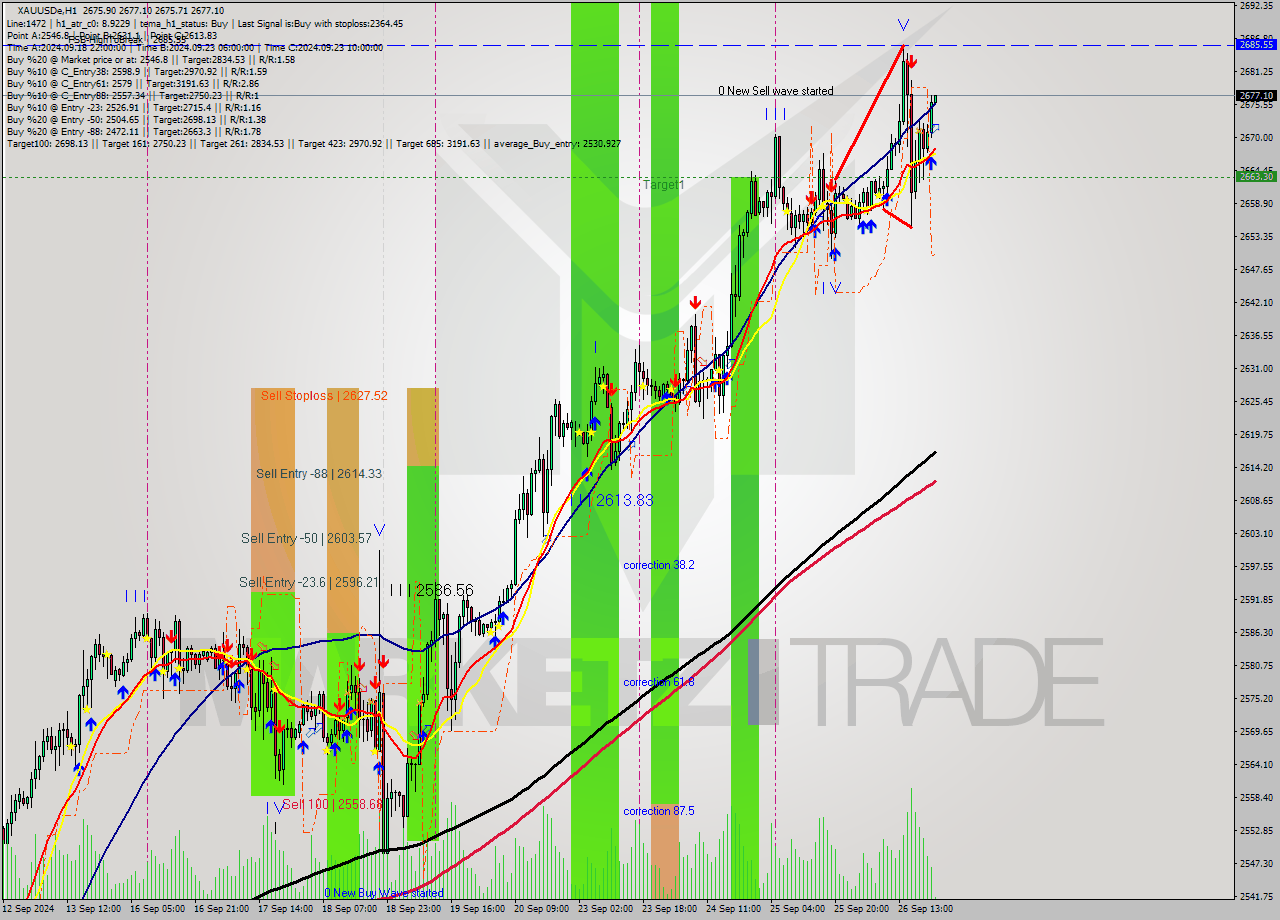Viewport: 1280px width, 920px height.
Task: Click the '20 Sep 09:00' time axis label
Action: pos(541,909)
